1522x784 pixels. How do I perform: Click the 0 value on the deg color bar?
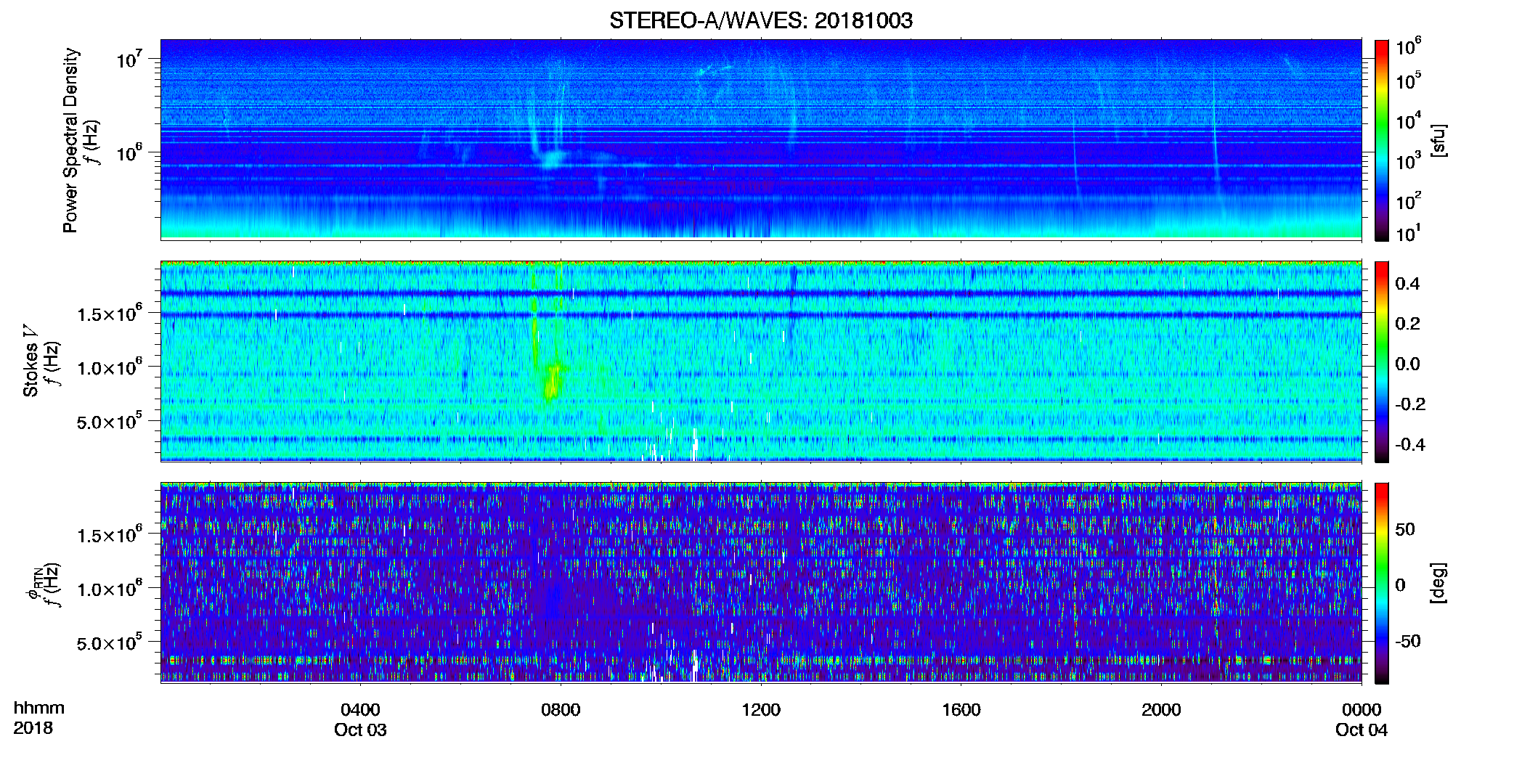tap(1400, 584)
